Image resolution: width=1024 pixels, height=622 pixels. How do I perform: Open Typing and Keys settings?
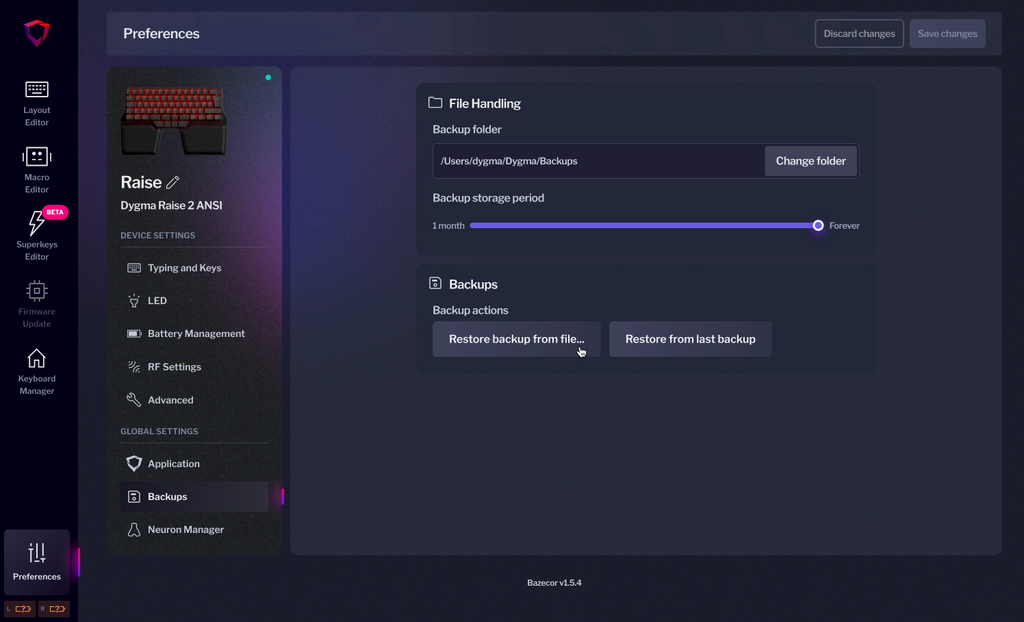click(184, 268)
